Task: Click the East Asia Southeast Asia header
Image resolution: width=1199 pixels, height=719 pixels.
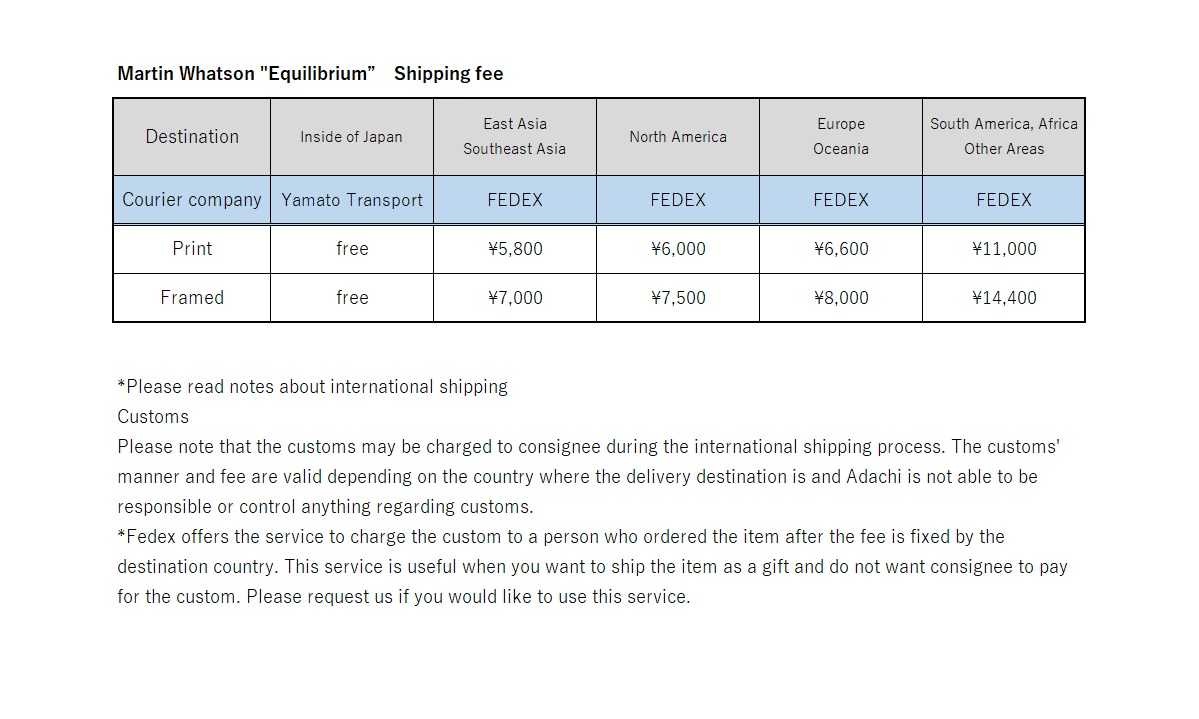Action: [x=514, y=137]
